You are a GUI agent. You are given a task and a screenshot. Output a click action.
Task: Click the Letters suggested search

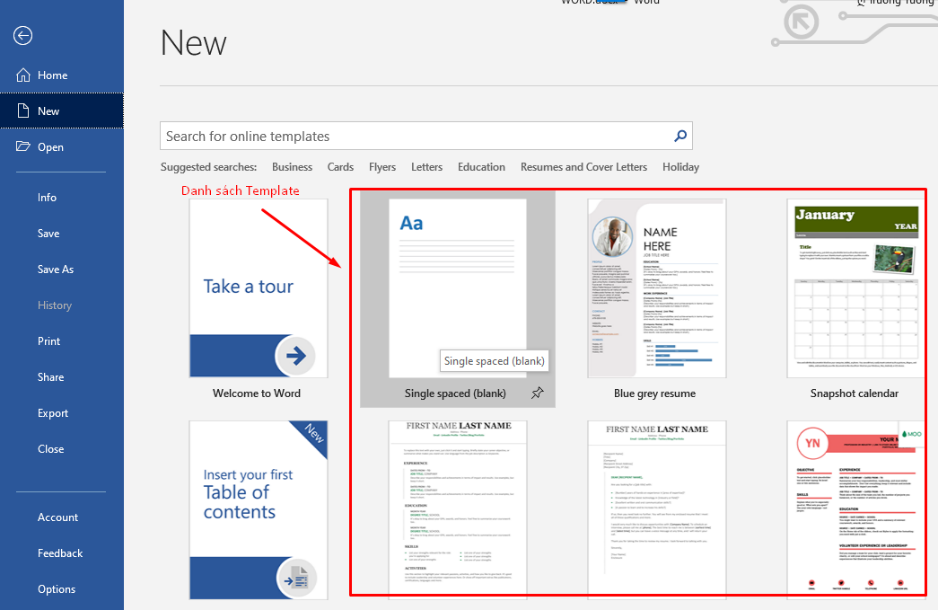pos(427,167)
